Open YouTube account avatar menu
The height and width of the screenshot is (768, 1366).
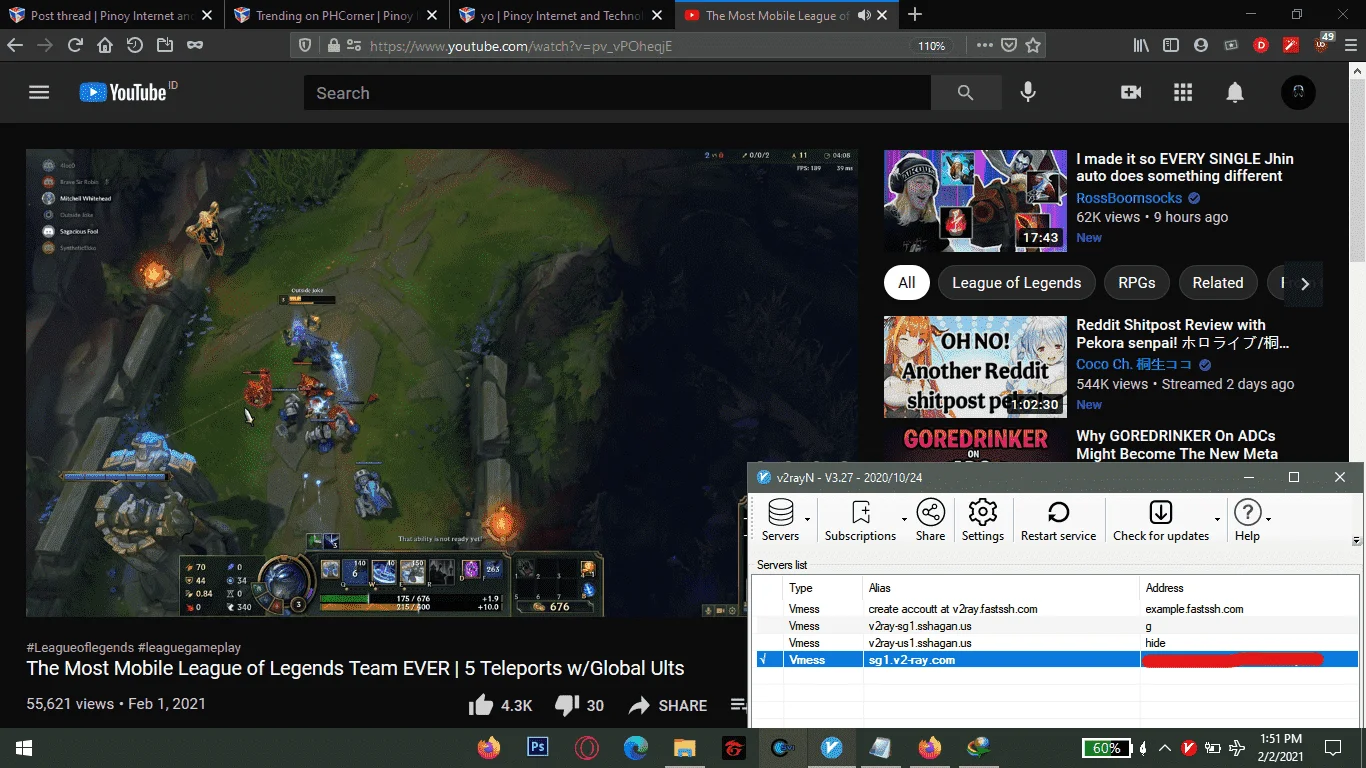1298,92
